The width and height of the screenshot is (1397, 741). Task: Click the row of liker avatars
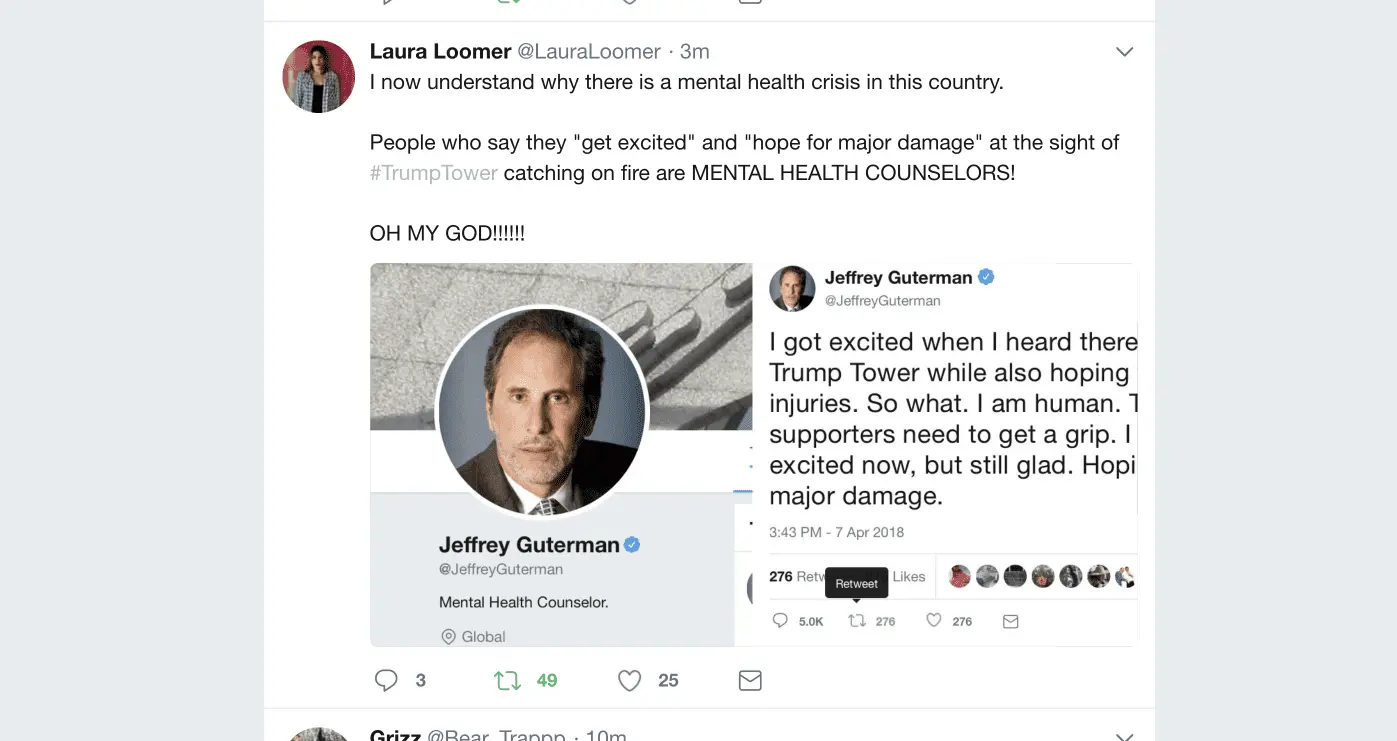pyautogui.click(x=1040, y=576)
